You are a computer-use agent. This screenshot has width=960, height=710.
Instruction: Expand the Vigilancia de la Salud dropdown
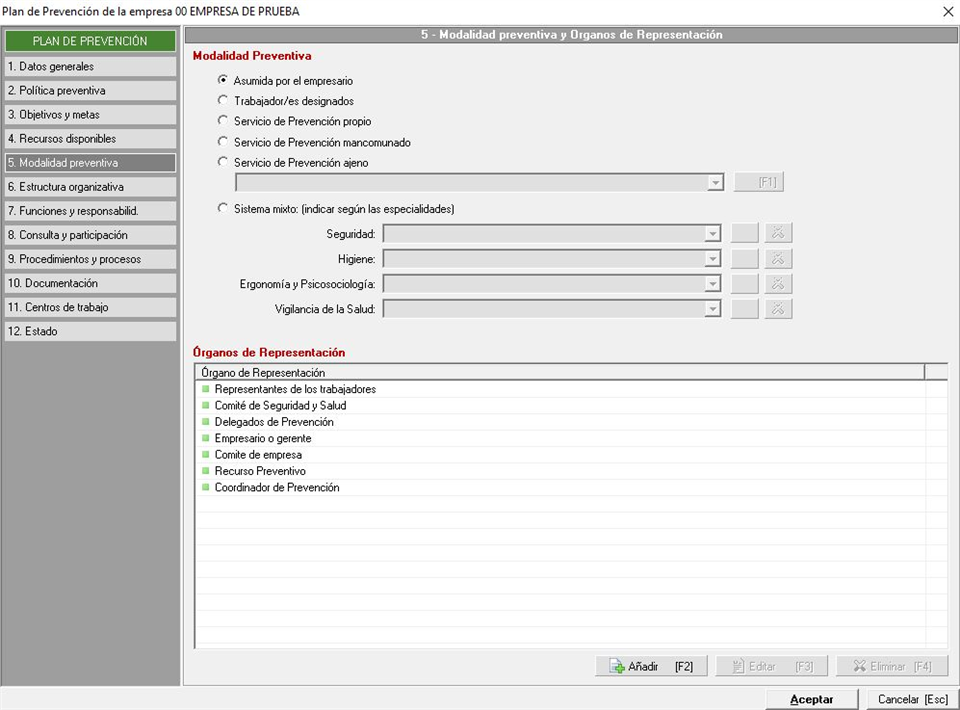pos(712,309)
